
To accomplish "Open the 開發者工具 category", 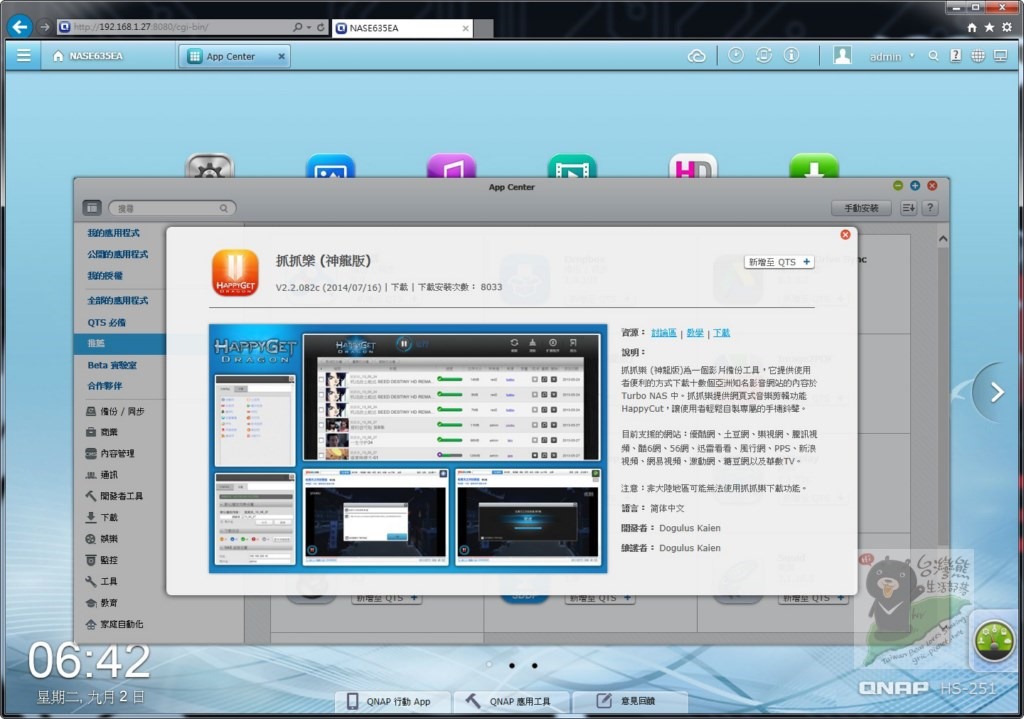I will [x=114, y=496].
